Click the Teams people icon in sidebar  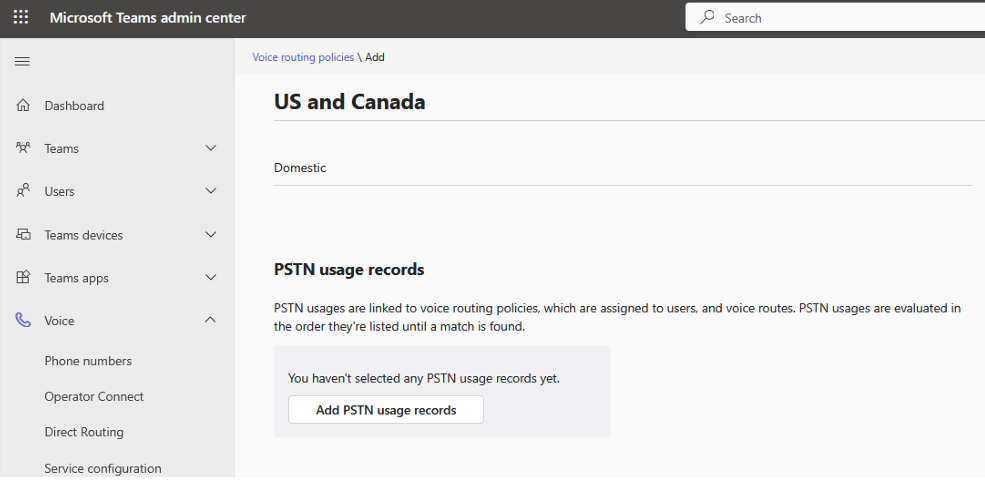tap(23, 148)
